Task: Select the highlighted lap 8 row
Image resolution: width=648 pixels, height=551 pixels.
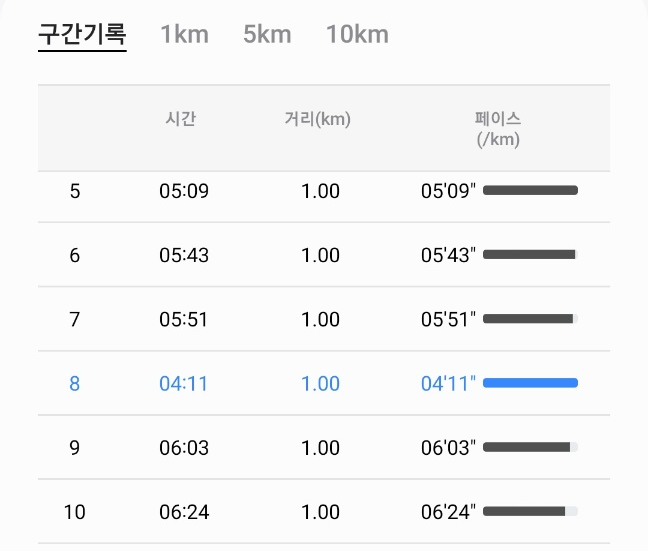Action: click(x=324, y=383)
